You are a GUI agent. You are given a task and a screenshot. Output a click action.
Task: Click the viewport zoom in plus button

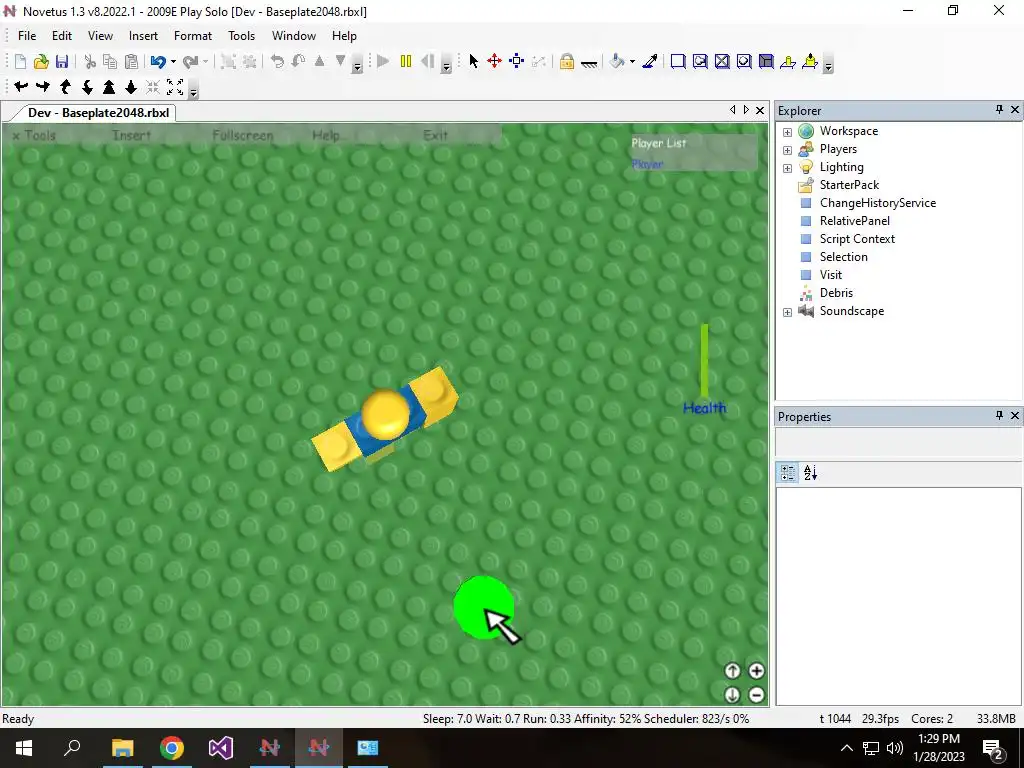[756, 671]
